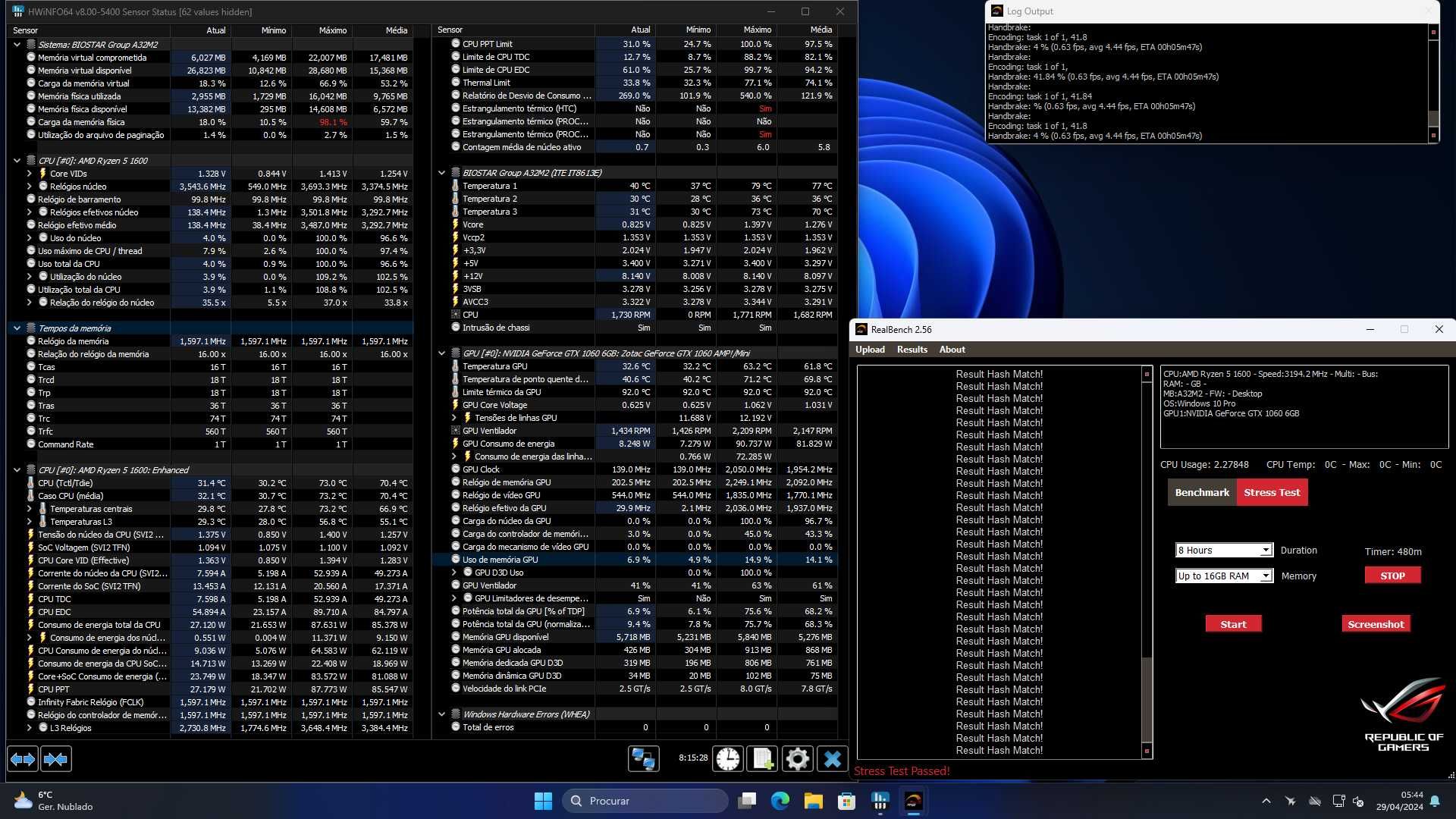Expand Temperaturas centrais row
The width and height of the screenshot is (1456, 819).
(29, 509)
